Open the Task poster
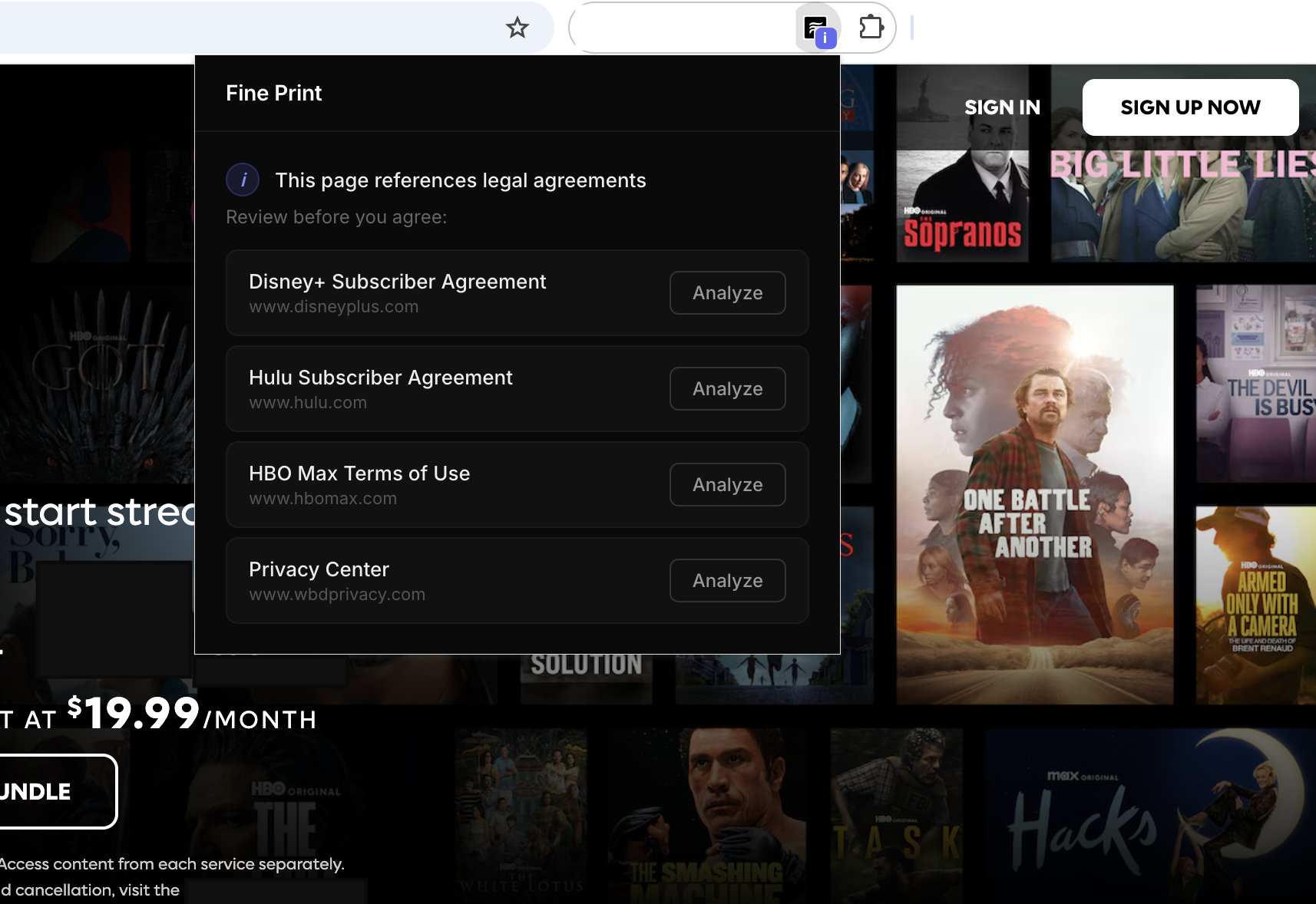1316x904 pixels. [x=896, y=816]
